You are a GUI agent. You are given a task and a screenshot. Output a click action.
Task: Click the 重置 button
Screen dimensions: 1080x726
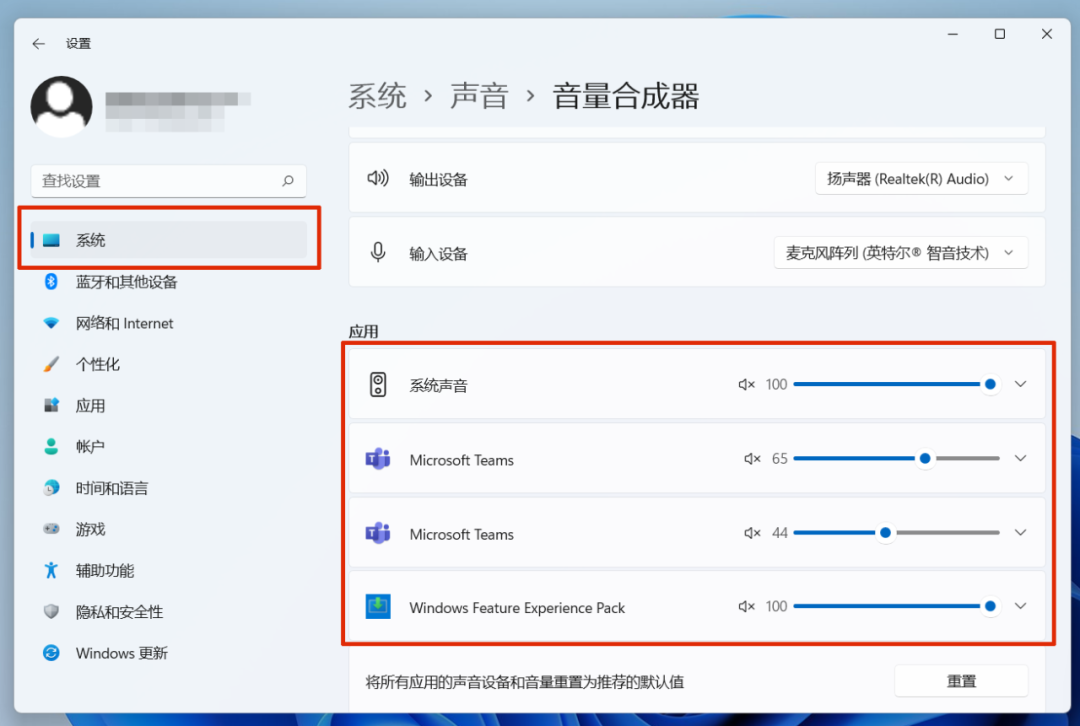[x=961, y=681]
